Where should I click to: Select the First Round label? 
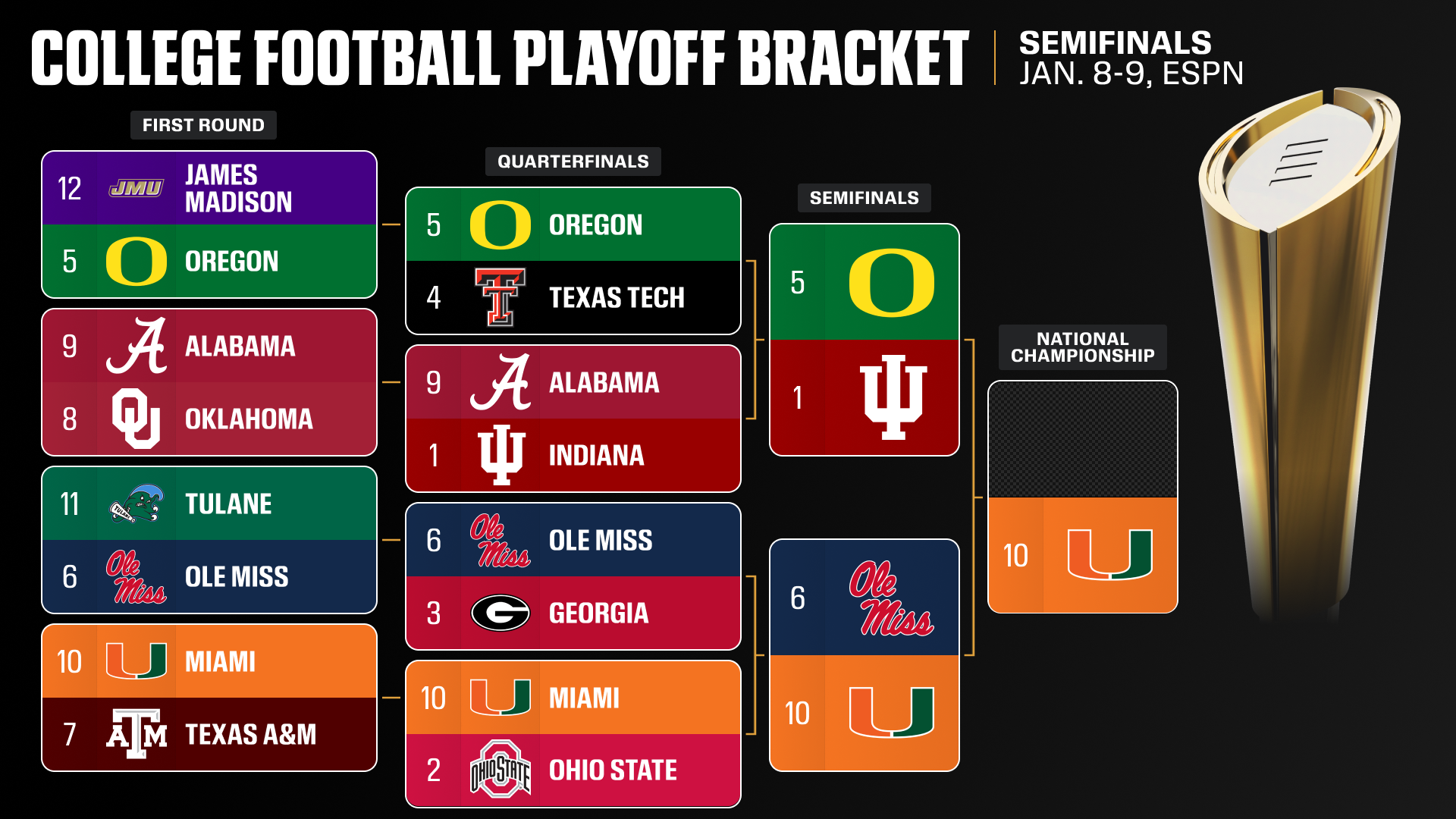[x=203, y=125]
